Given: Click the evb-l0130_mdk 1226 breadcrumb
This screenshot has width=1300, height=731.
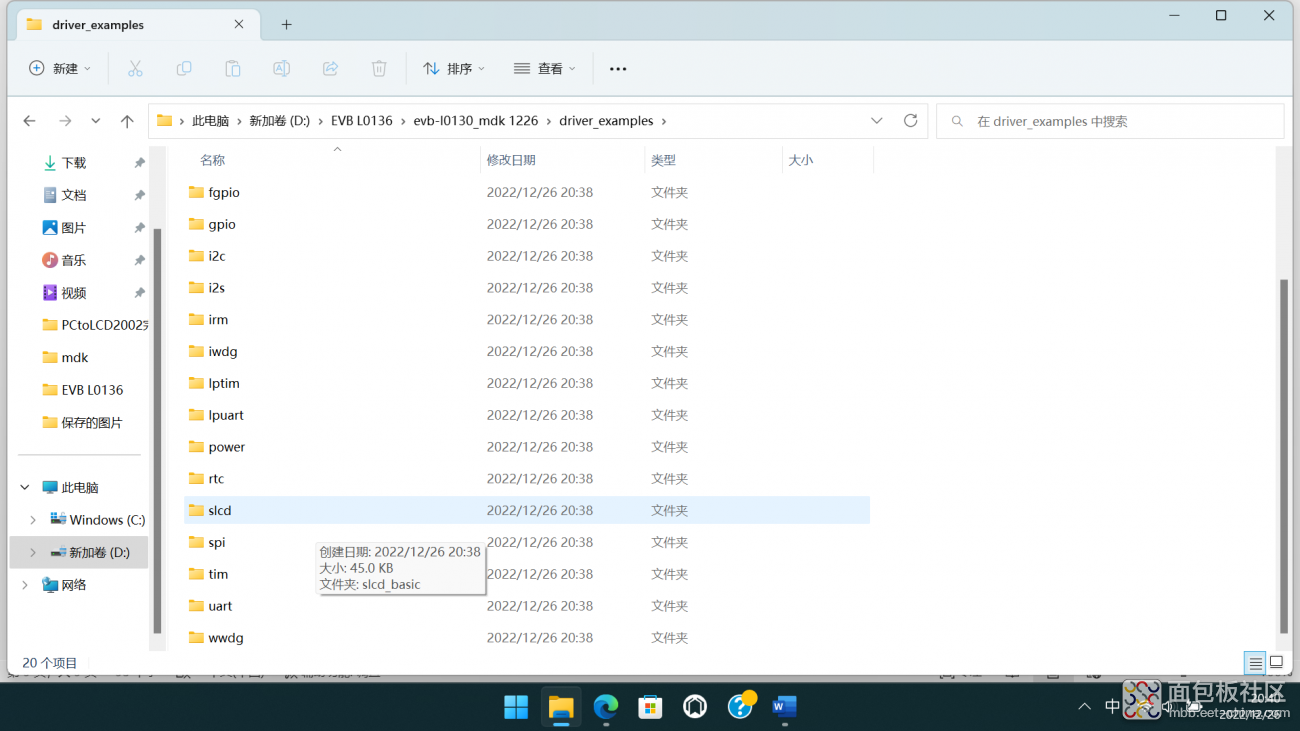Looking at the screenshot, I should [x=476, y=121].
